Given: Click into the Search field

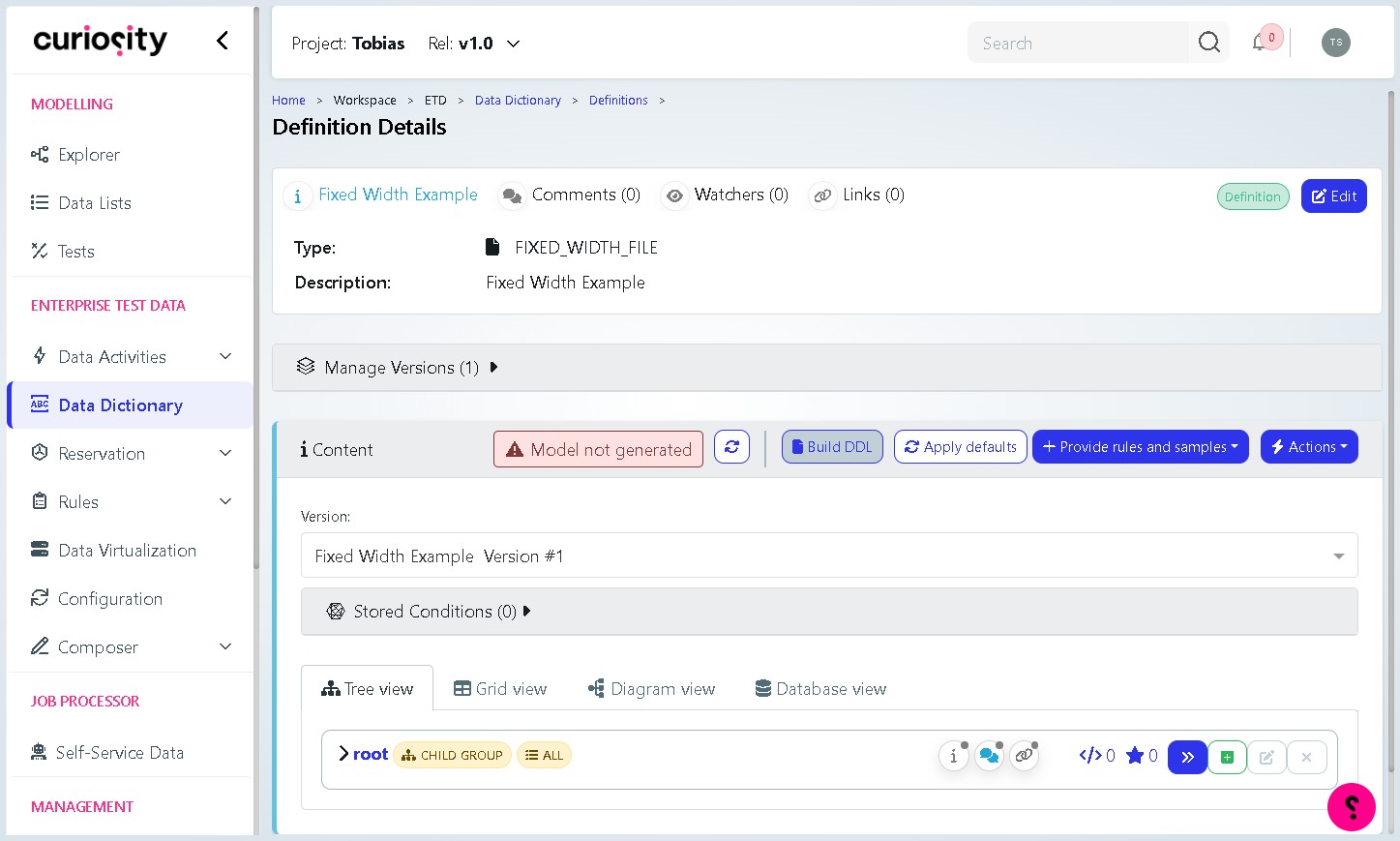Looking at the screenshot, I should point(1078,43).
